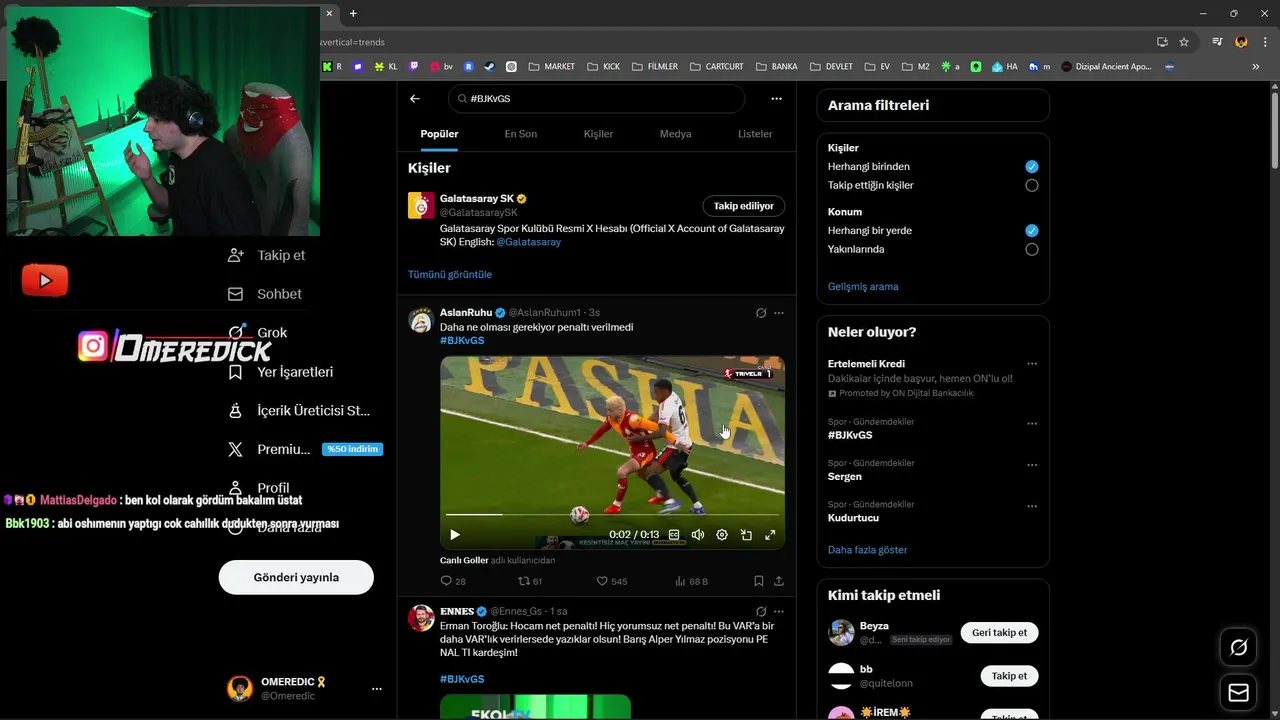Screen dimensions: 1280x720
Task: Open more options for Erteleneli Kredi trend
Action: tap(1032, 364)
